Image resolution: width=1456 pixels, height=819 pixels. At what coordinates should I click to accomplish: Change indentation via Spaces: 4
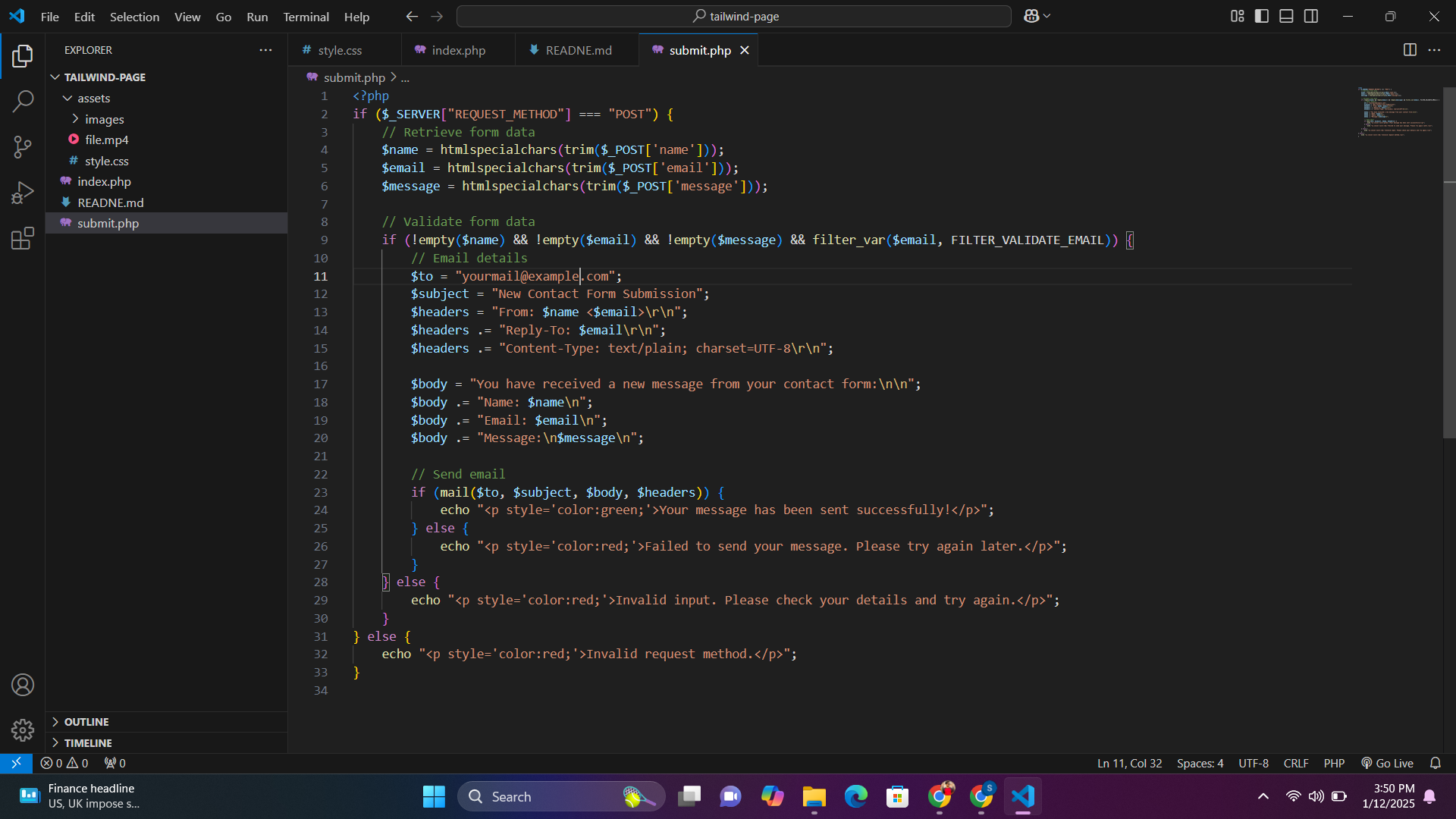[x=1200, y=763]
